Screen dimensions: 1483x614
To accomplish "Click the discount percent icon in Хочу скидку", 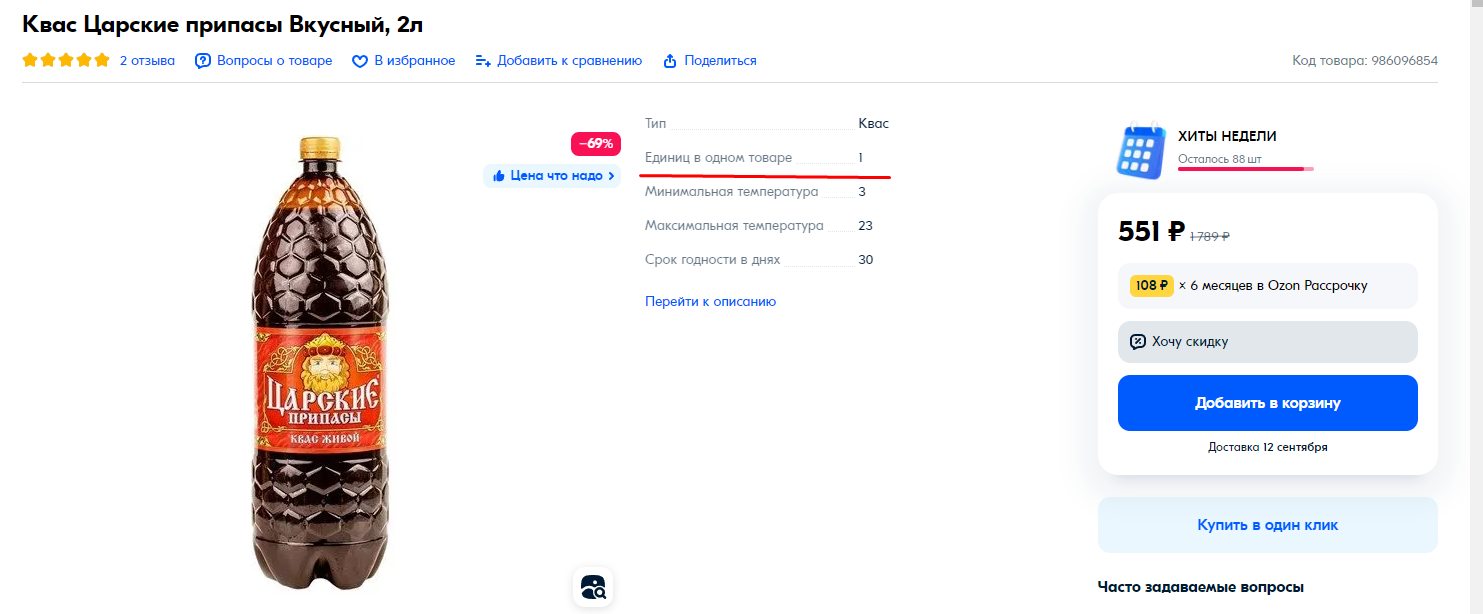I will [1138, 342].
